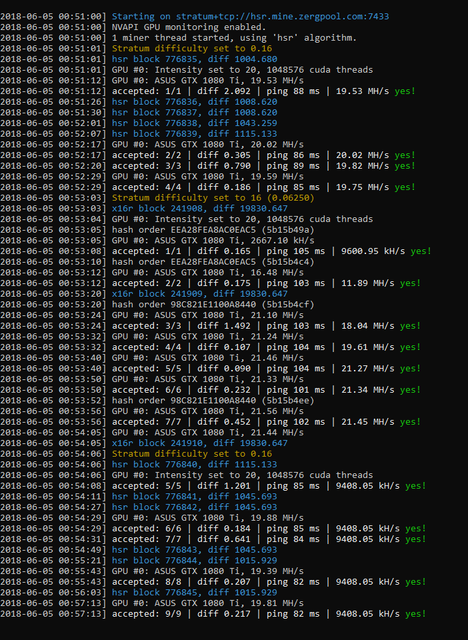
Task: Click the 'accepted: 5/5 | diff 1.201' line
Action: coord(213,486)
